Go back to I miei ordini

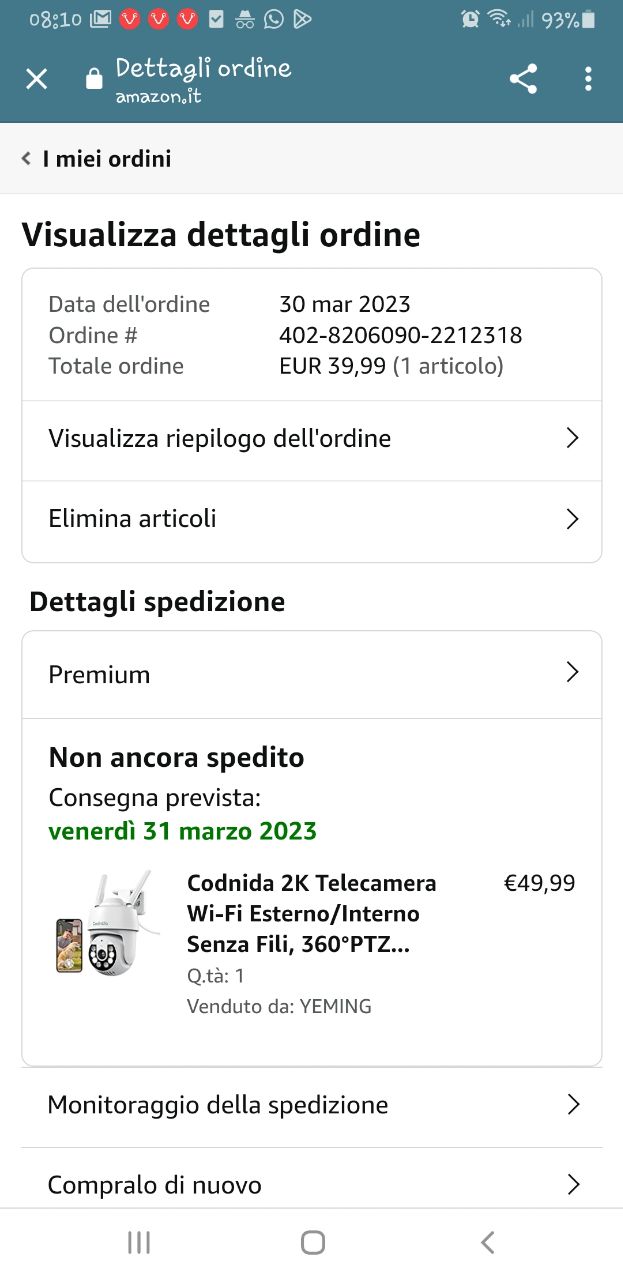(x=97, y=159)
